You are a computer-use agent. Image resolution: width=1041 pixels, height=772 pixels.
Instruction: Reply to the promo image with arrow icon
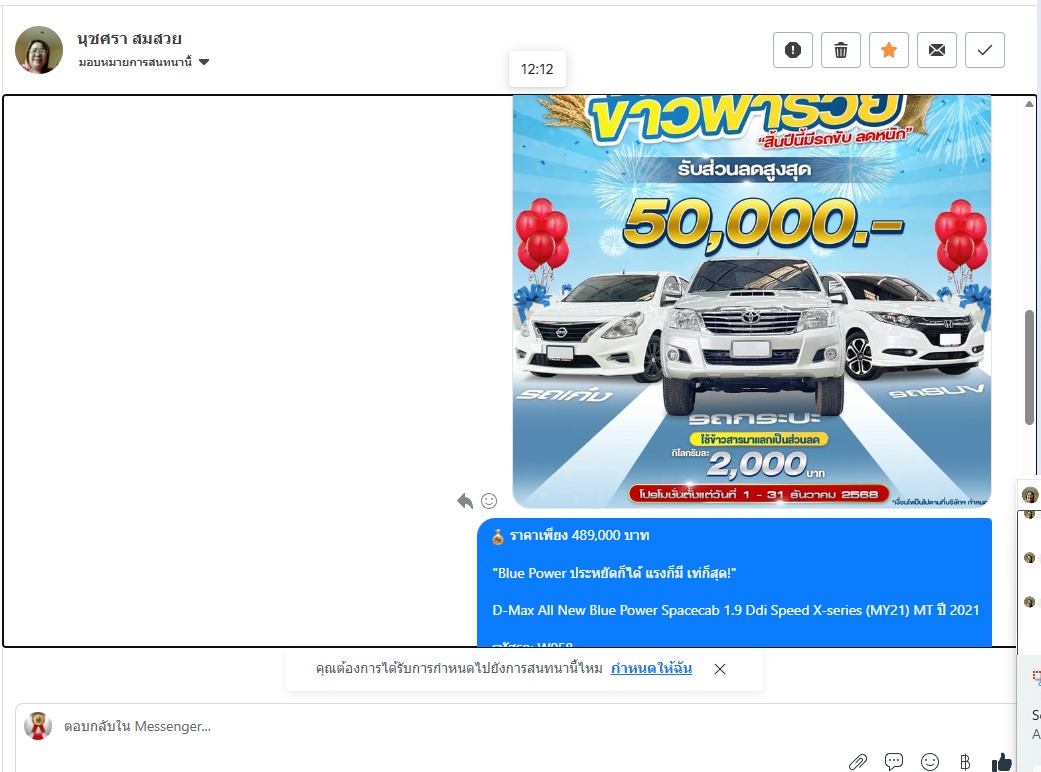point(465,501)
